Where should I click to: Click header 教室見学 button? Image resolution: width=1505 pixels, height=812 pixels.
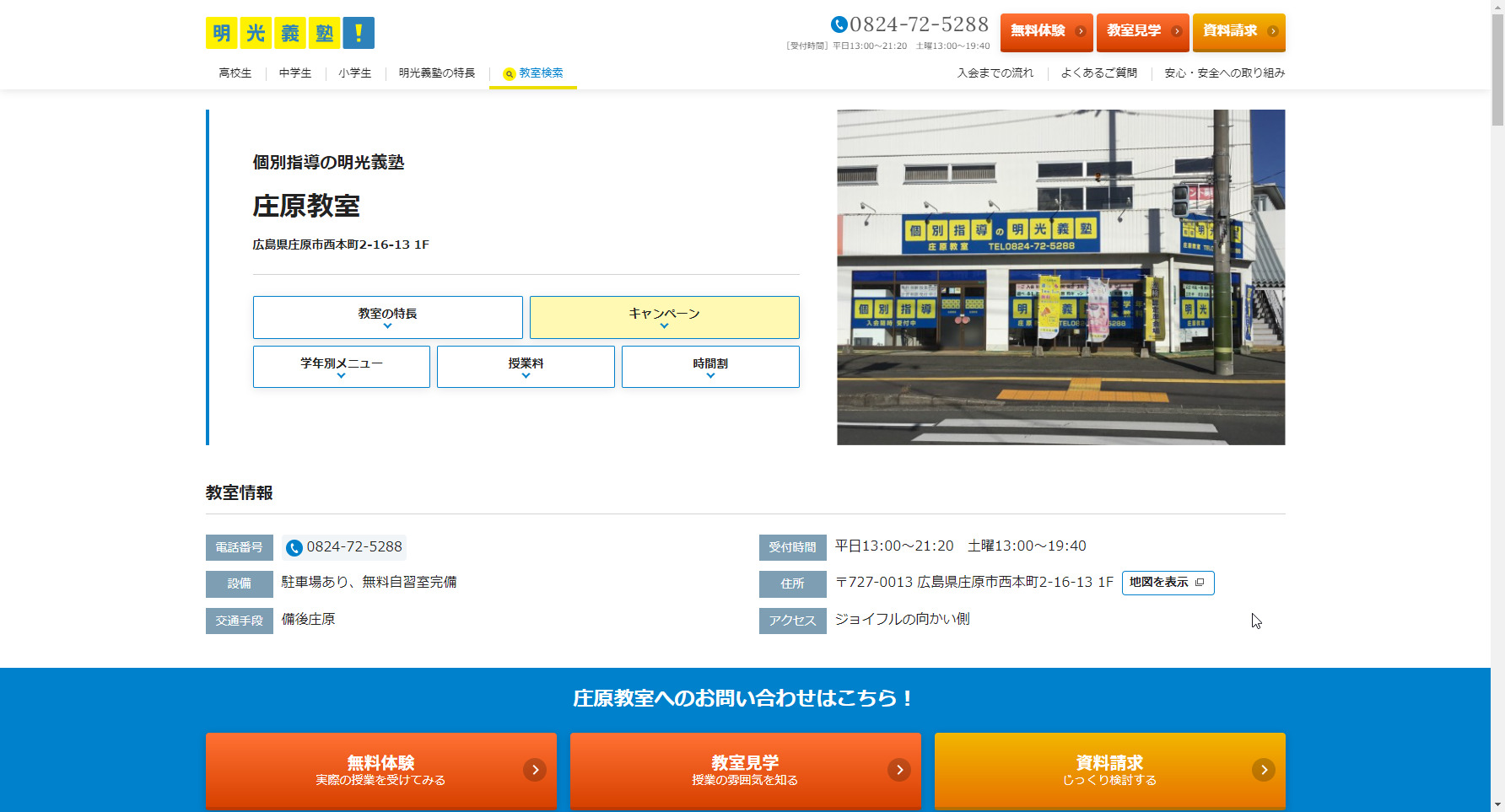tap(1143, 32)
